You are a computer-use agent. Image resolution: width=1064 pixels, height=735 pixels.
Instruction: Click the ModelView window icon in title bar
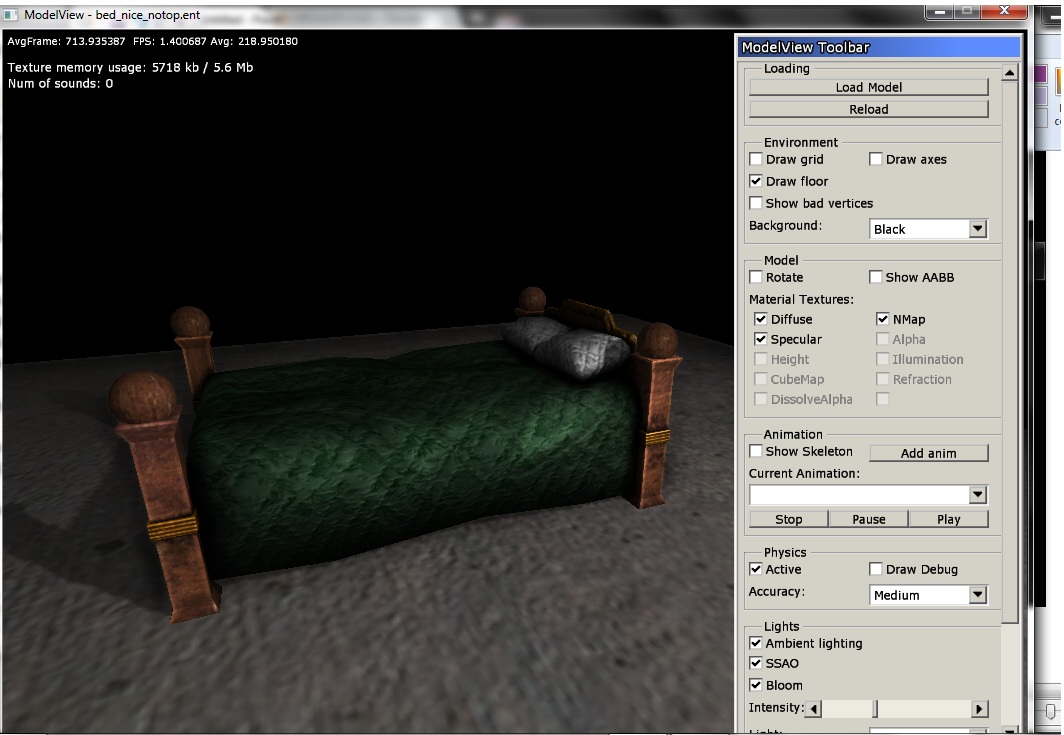(11, 17)
